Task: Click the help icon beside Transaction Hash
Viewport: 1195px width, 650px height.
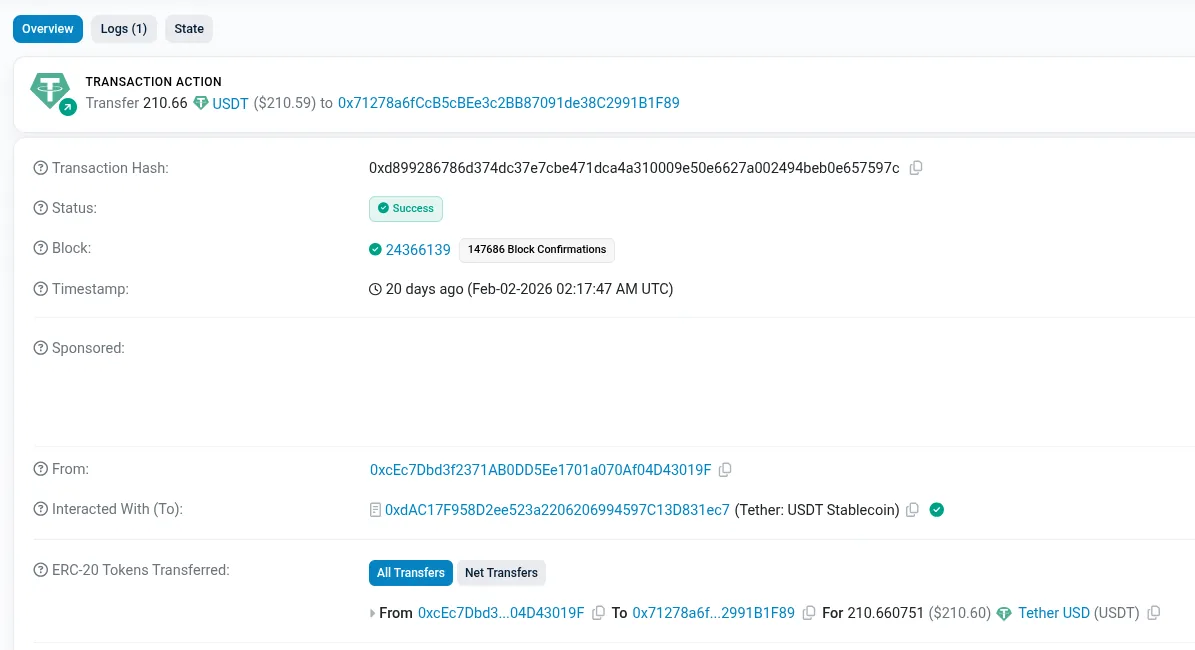Action: pyautogui.click(x=40, y=168)
